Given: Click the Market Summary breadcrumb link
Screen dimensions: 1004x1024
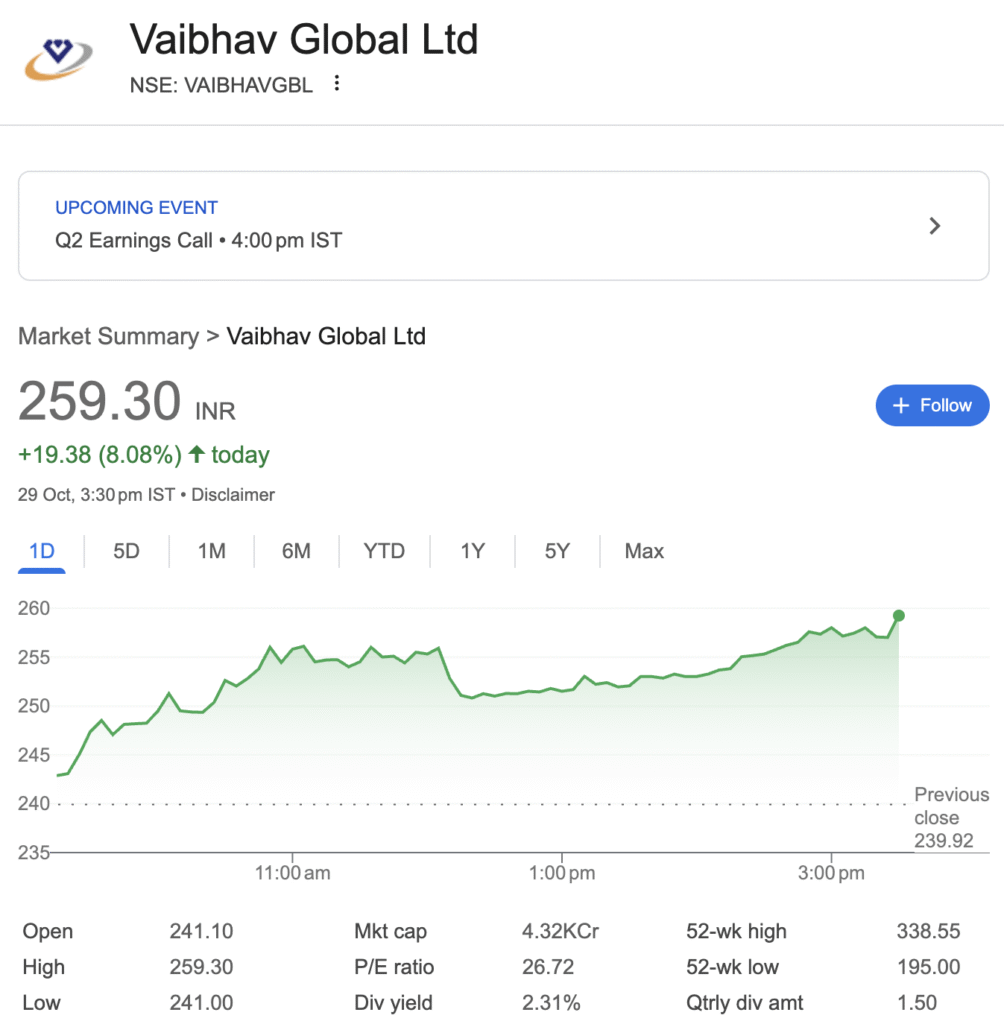Looking at the screenshot, I should [108, 336].
